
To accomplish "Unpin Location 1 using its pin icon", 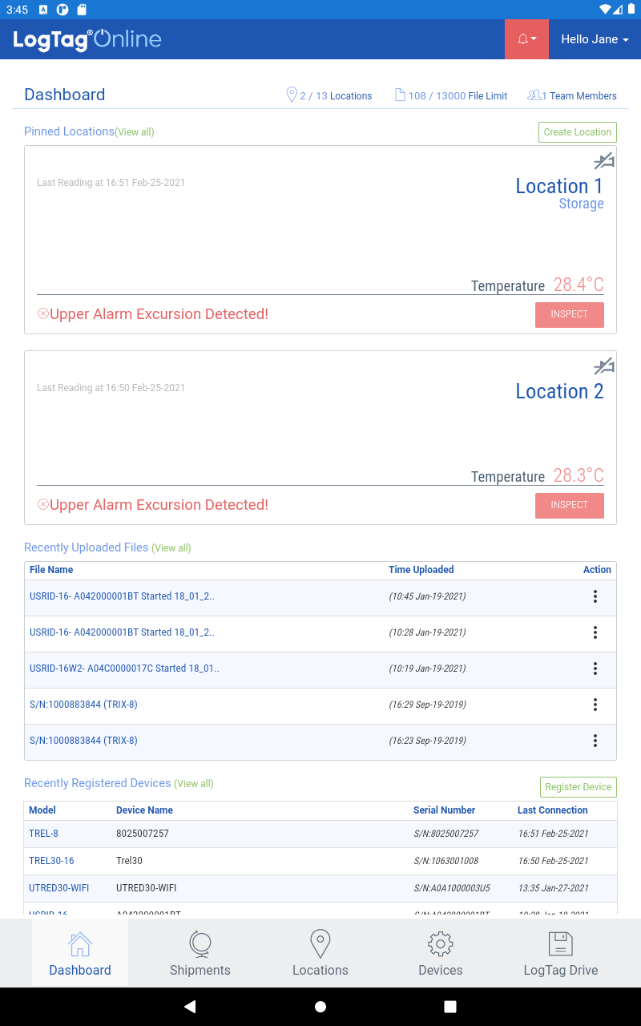I will tap(604, 161).
